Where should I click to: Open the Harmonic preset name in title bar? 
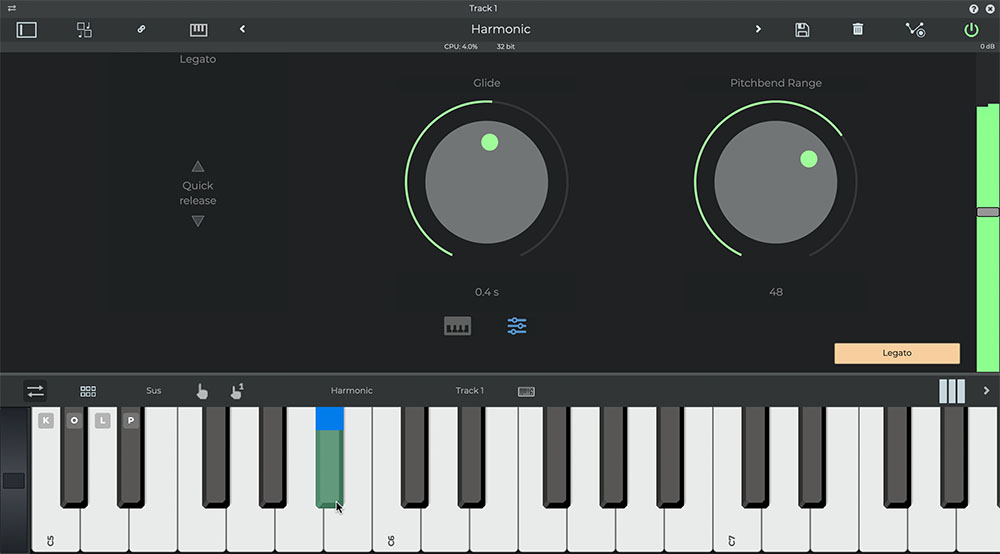click(x=500, y=30)
